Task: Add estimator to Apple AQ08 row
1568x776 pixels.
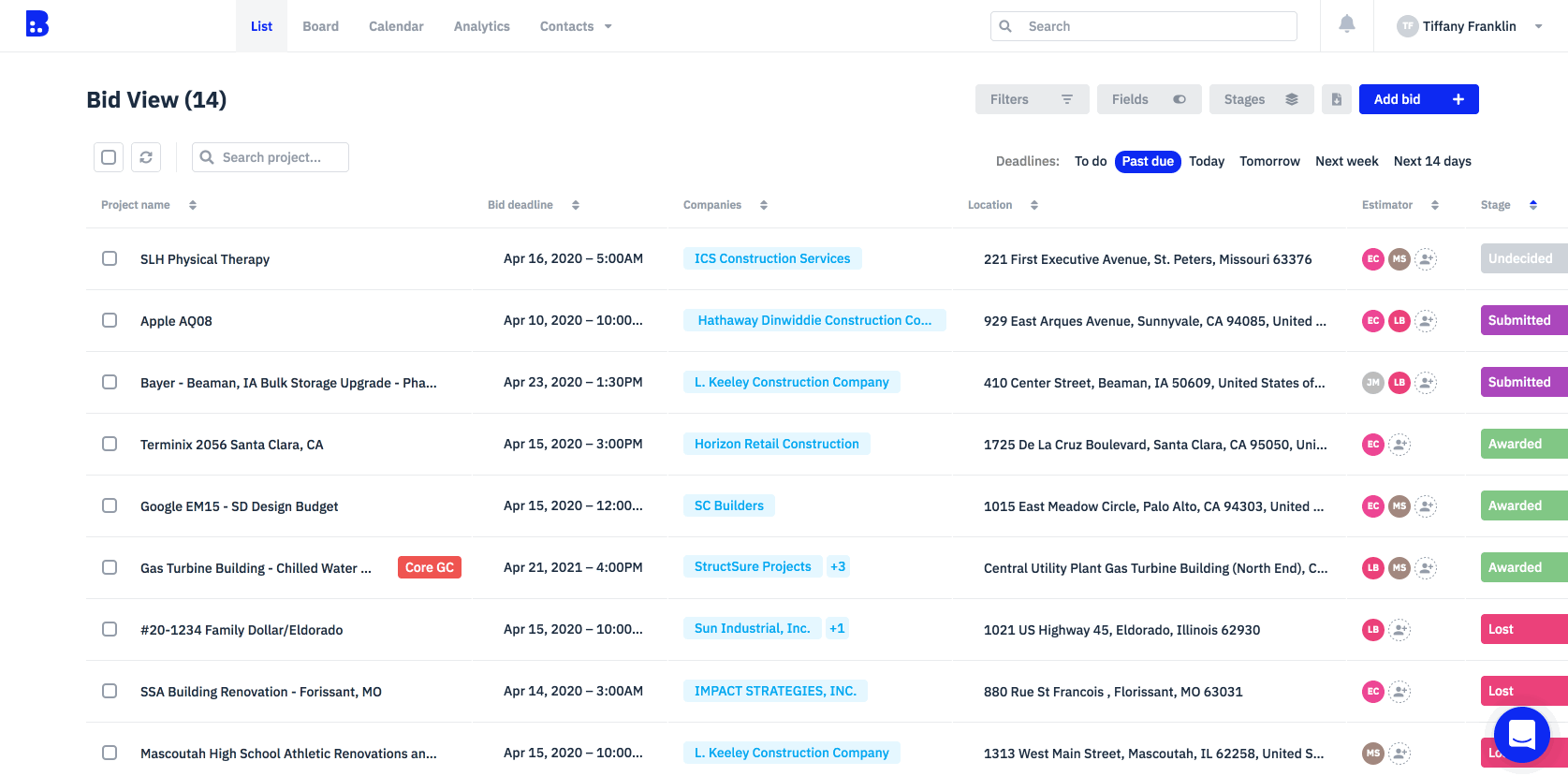Action: click(1426, 321)
